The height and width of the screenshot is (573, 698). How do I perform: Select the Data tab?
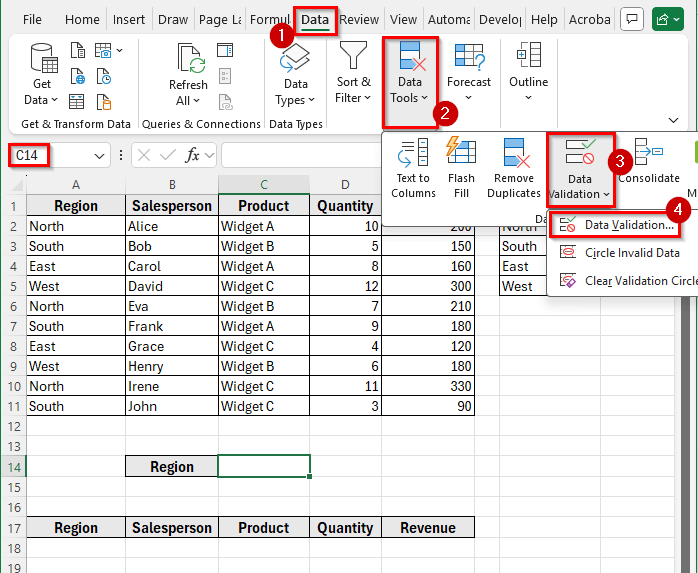315,20
